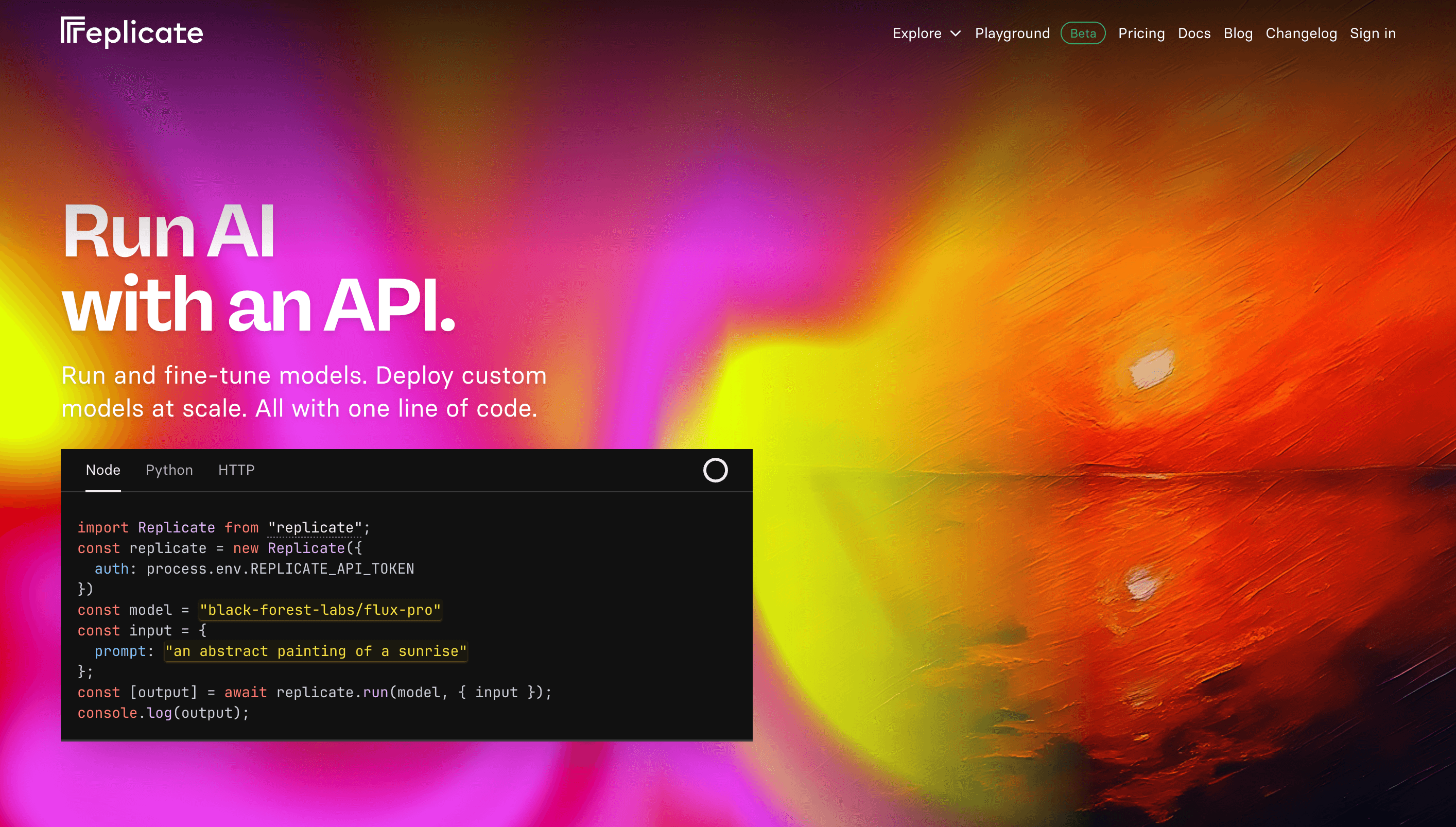Click Sign in
Viewport: 1456px width, 827px height.
[1373, 33]
